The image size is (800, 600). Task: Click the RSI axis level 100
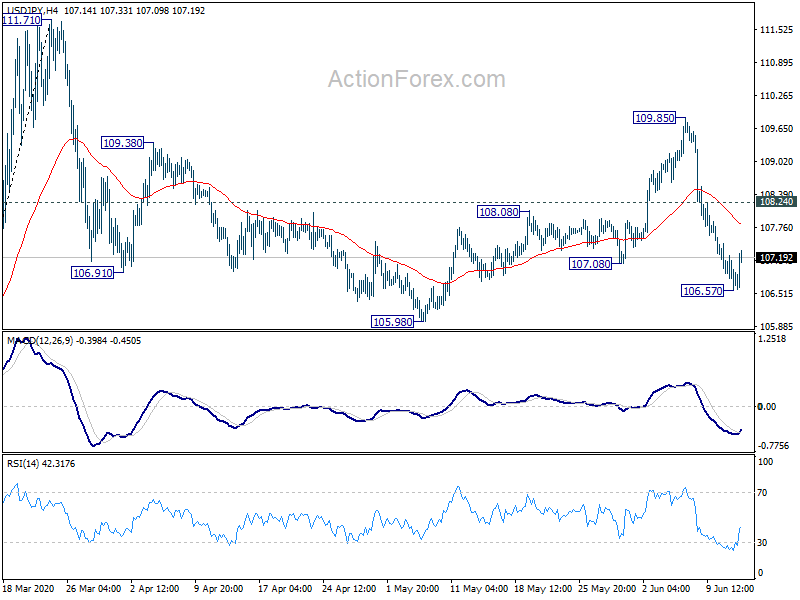[x=765, y=462]
